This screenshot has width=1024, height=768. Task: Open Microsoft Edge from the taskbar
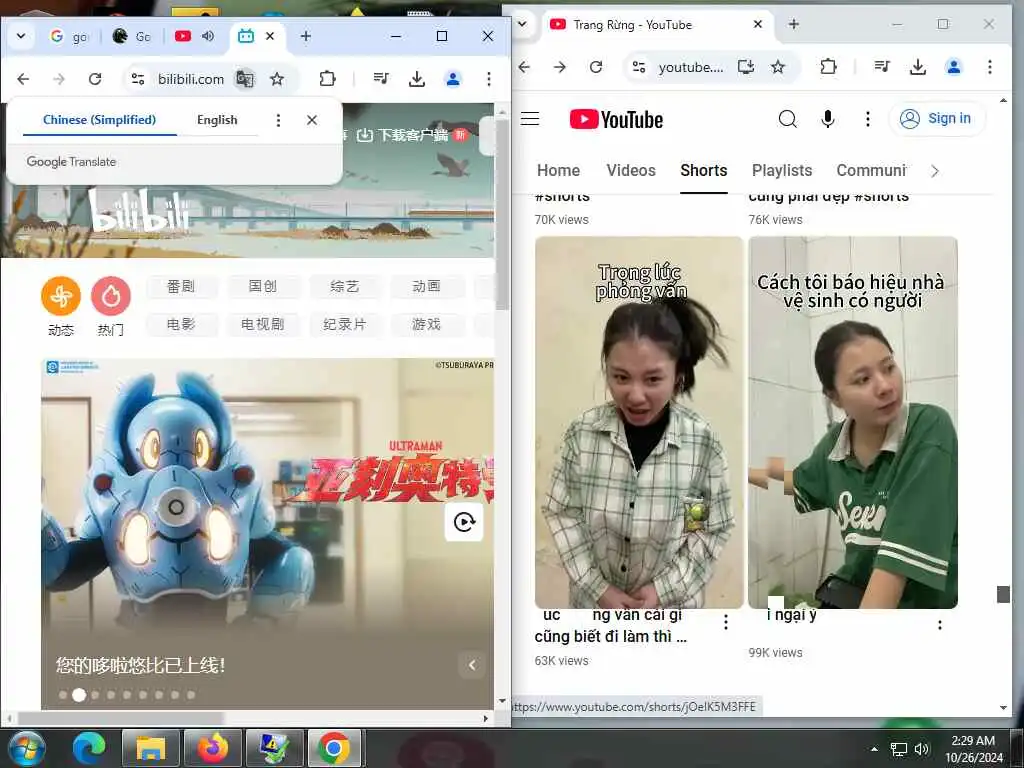[x=89, y=748]
